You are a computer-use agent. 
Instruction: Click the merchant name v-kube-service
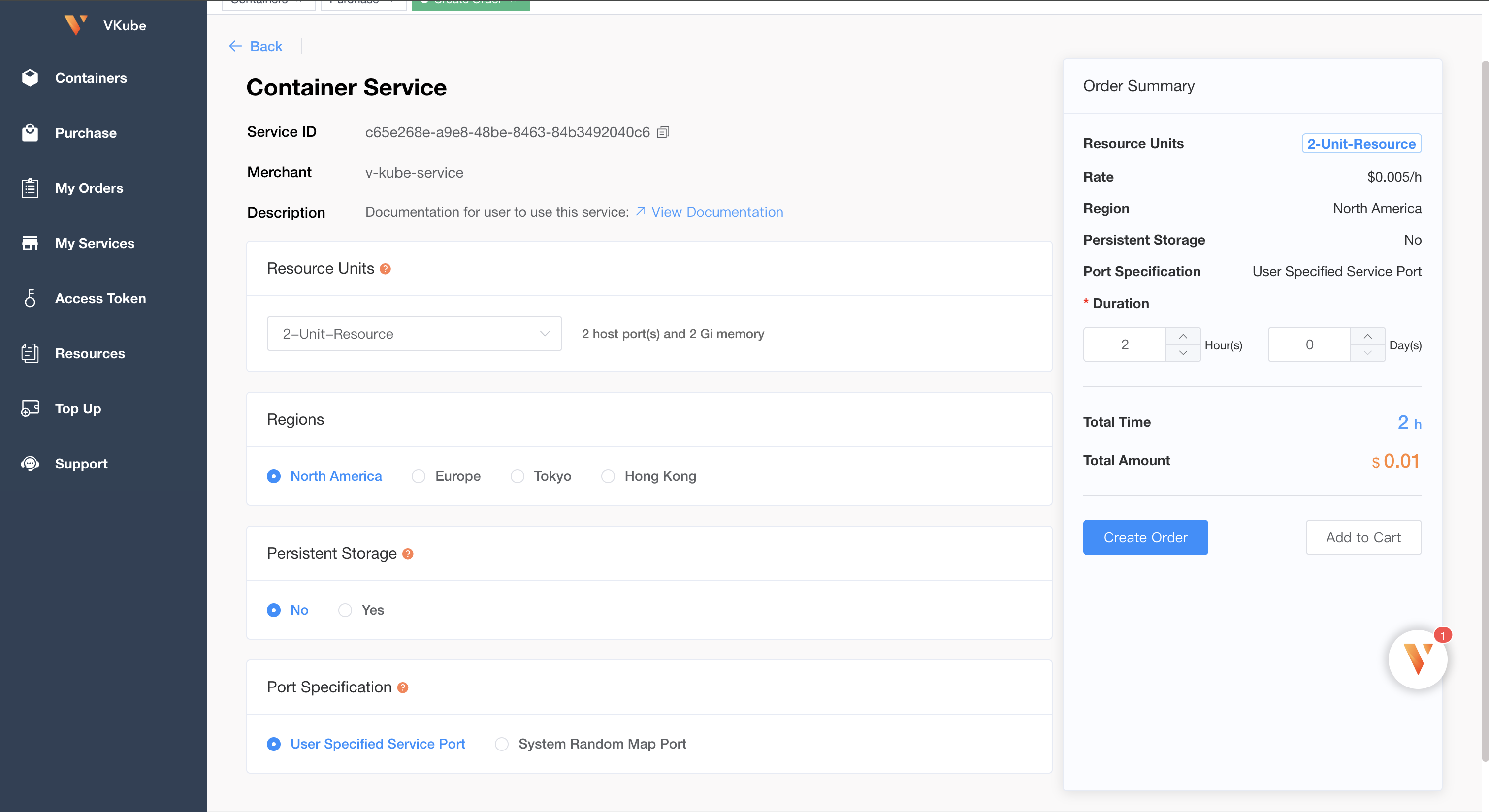click(x=414, y=172)
